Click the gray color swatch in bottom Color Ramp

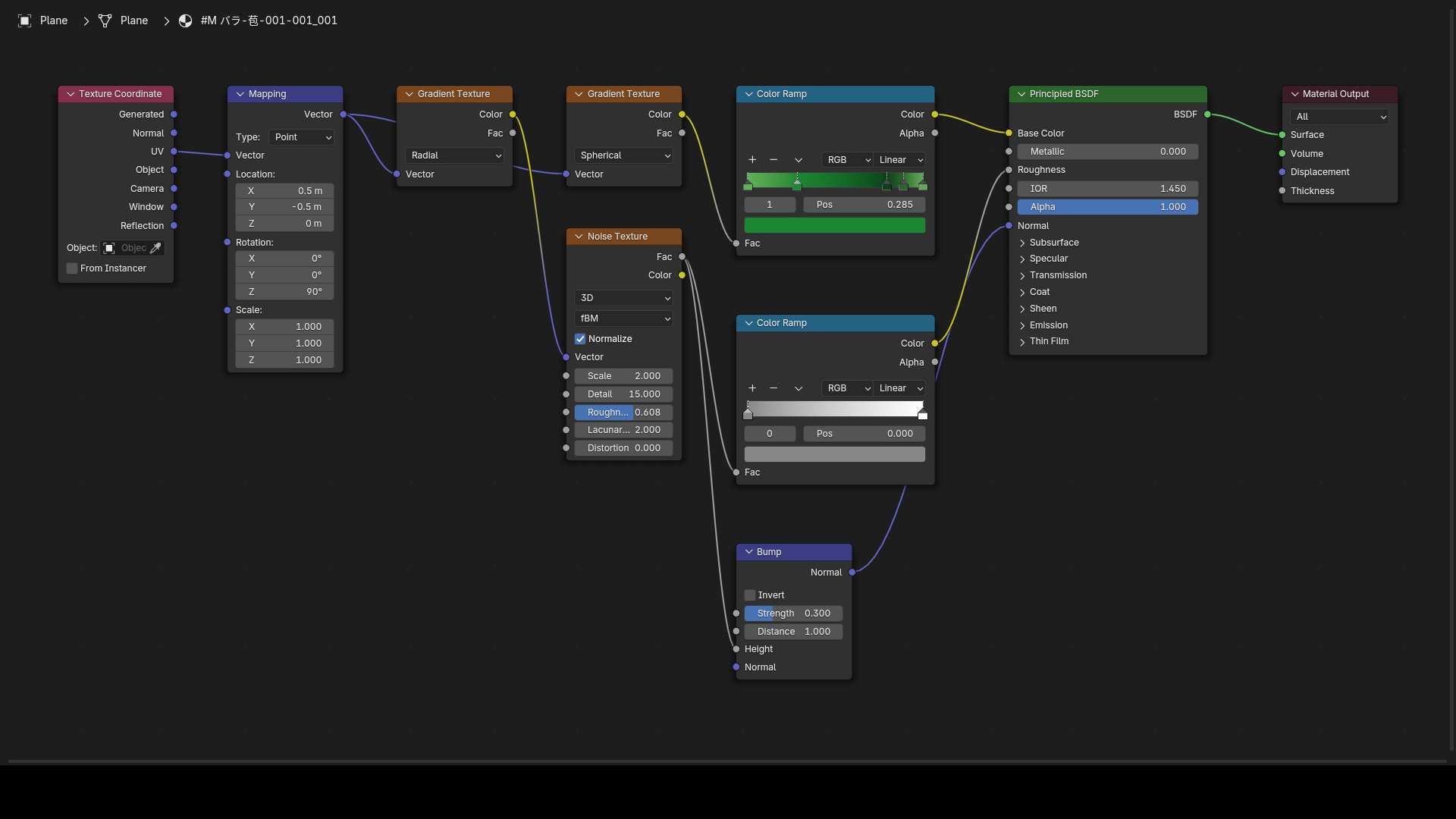[x=835, y=454]
